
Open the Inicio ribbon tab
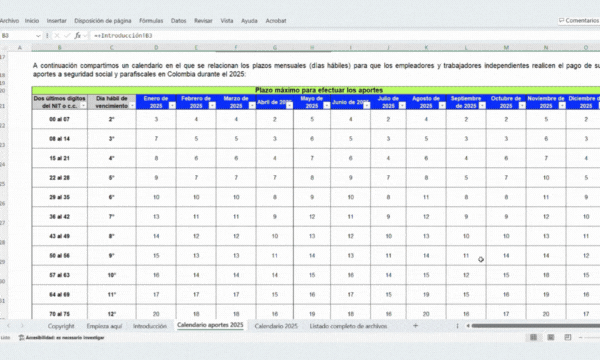[32, 21]
